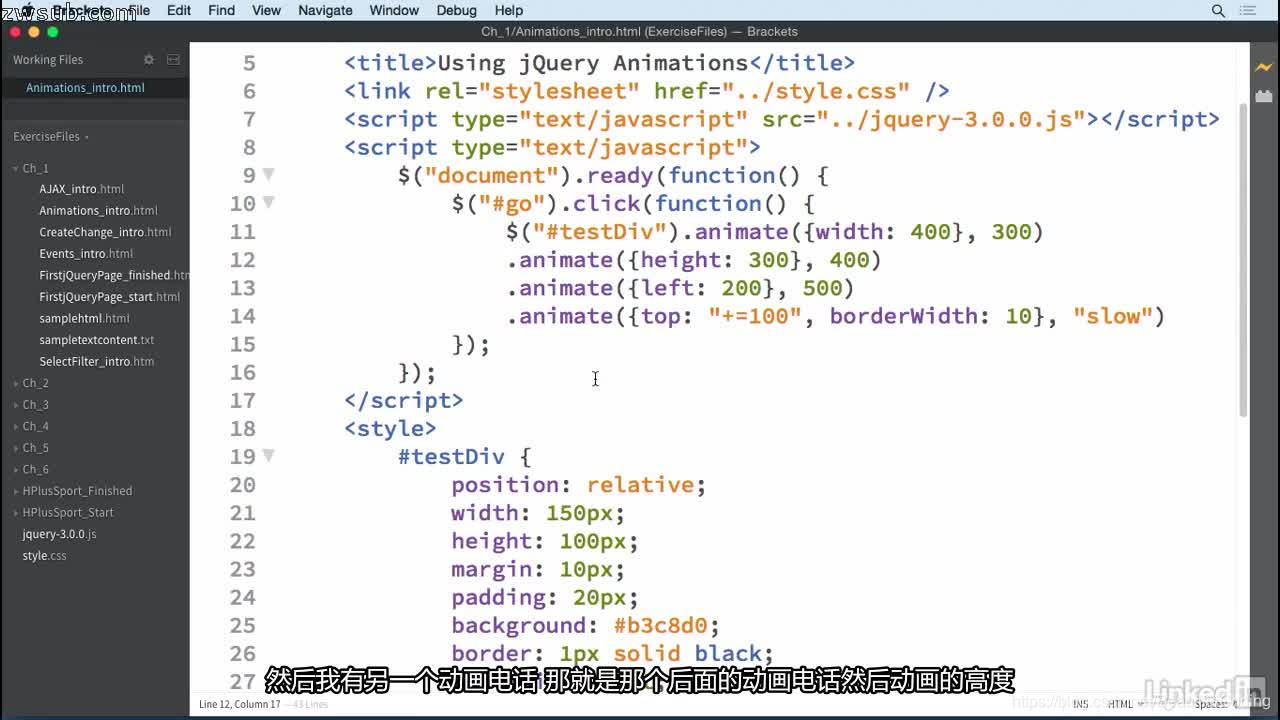
Task: Open the File menu
Action: click(139, 10)
